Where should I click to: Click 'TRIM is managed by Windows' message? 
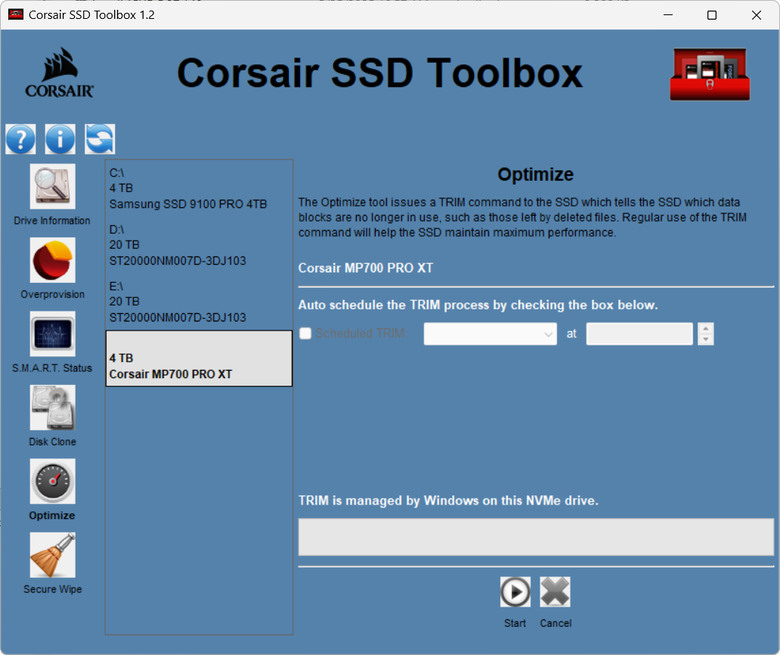click(x=448, y=500)
